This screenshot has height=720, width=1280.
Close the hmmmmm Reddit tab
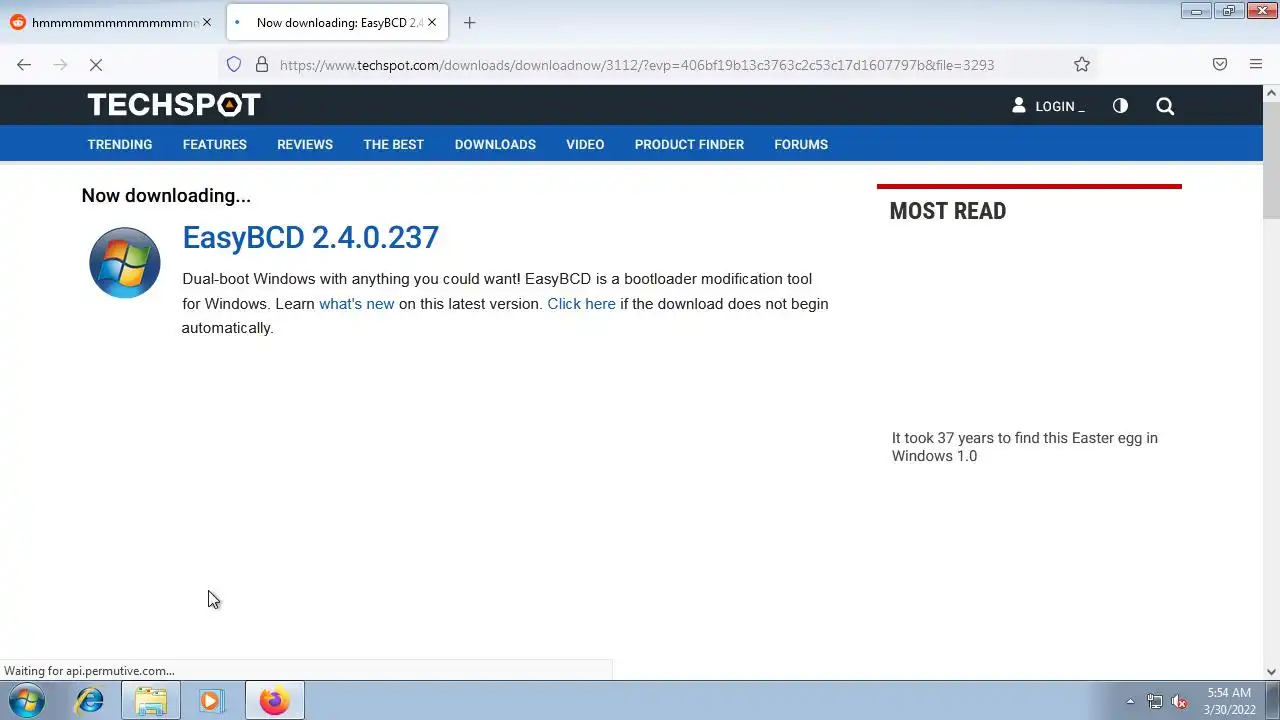(207, 22)
